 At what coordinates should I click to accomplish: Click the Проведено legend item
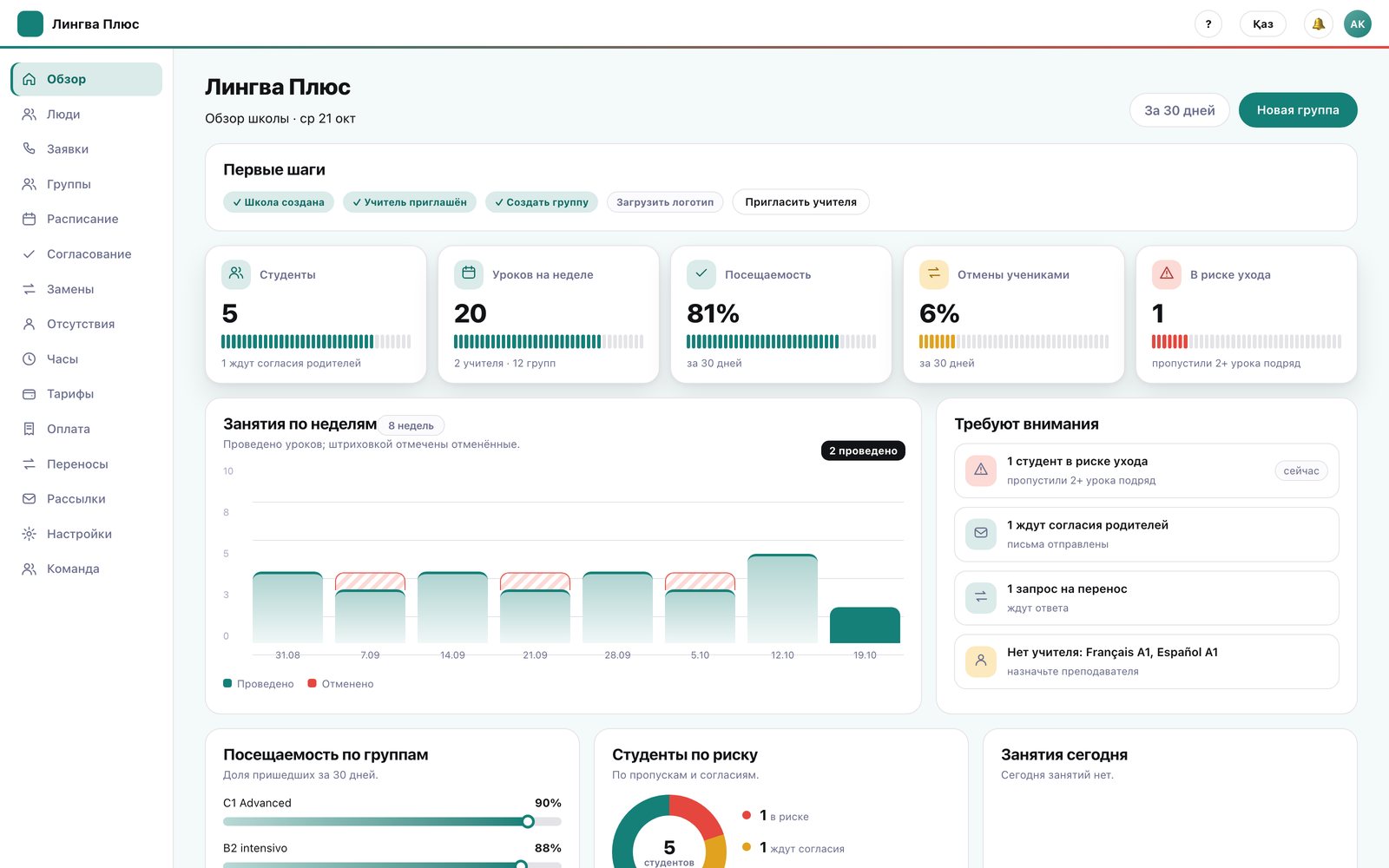259,684
